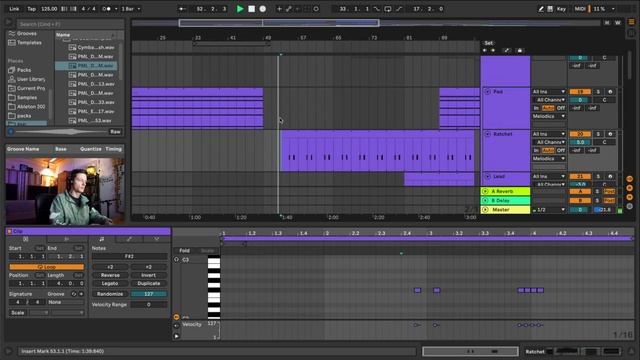Open the Grooves category in browser
The height and width of the screenshot is (360, 640).
27,33
